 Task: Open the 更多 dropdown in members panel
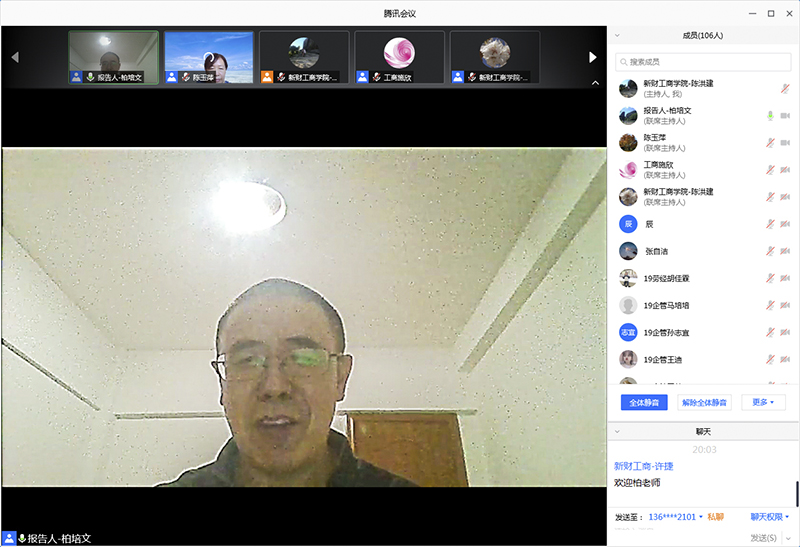(763, 402)
